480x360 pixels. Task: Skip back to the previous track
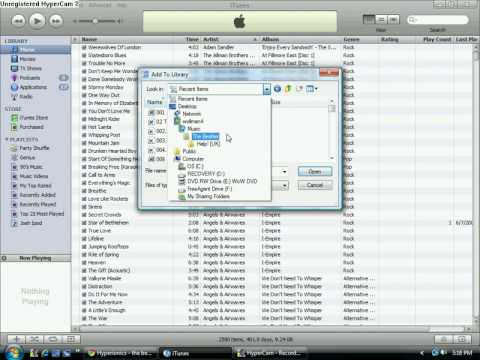tap(18, 21)
